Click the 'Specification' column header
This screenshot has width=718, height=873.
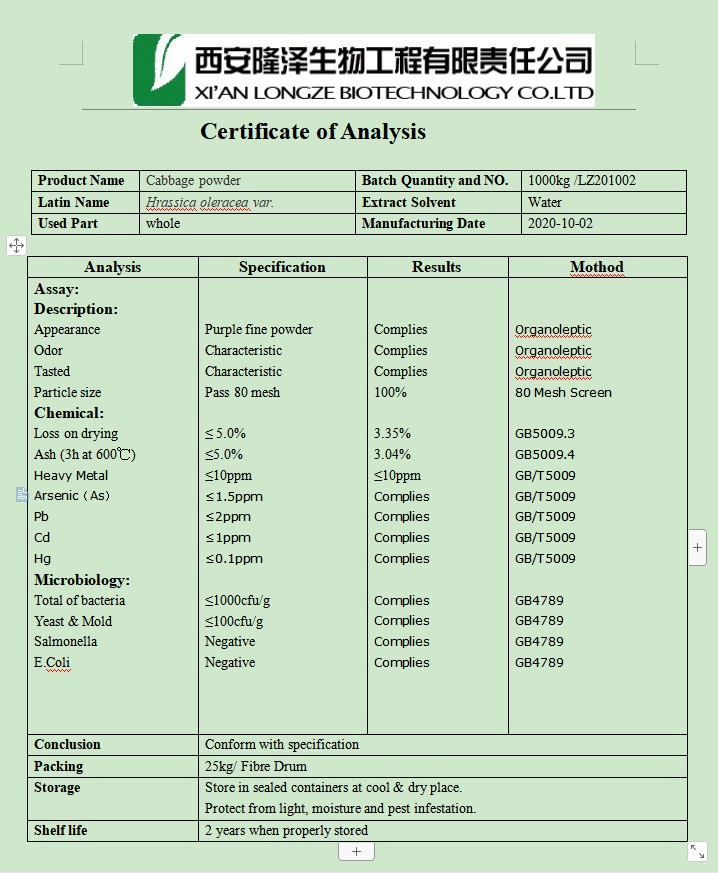pyautogui.click(x=282, y=267)
